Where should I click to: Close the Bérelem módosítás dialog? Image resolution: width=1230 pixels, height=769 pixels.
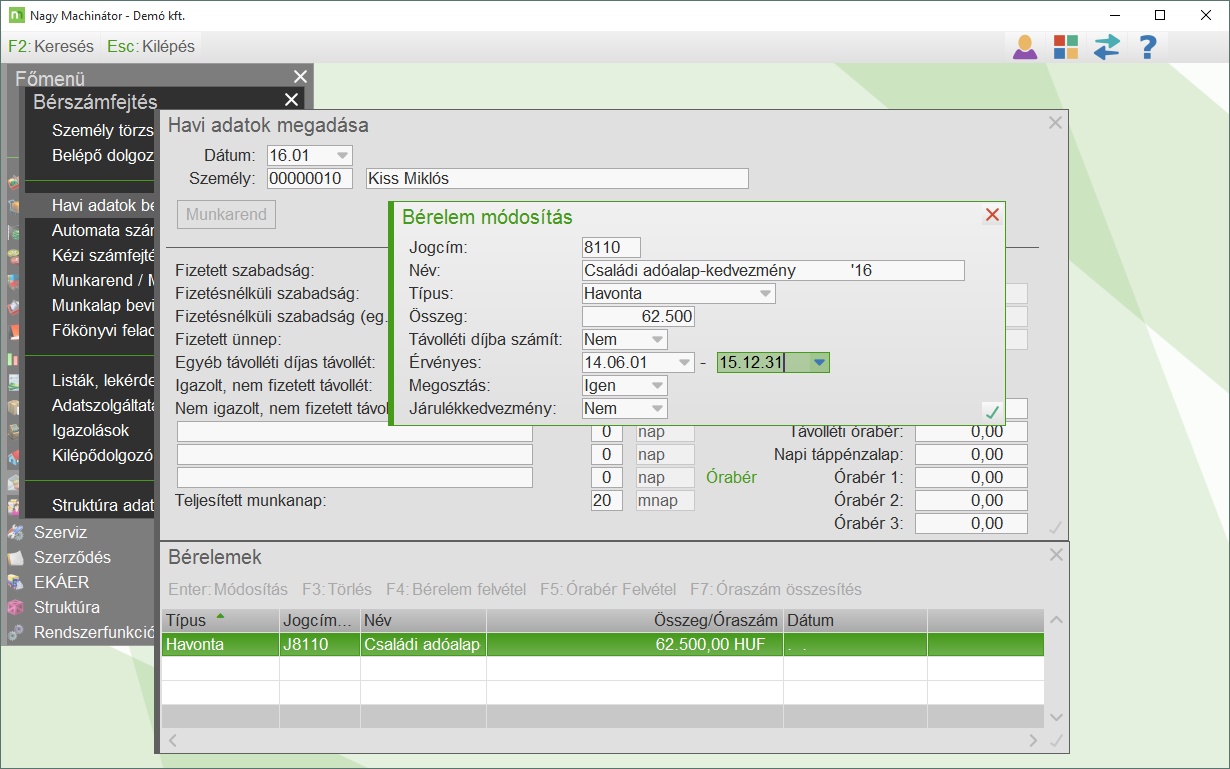pos(992,215)
